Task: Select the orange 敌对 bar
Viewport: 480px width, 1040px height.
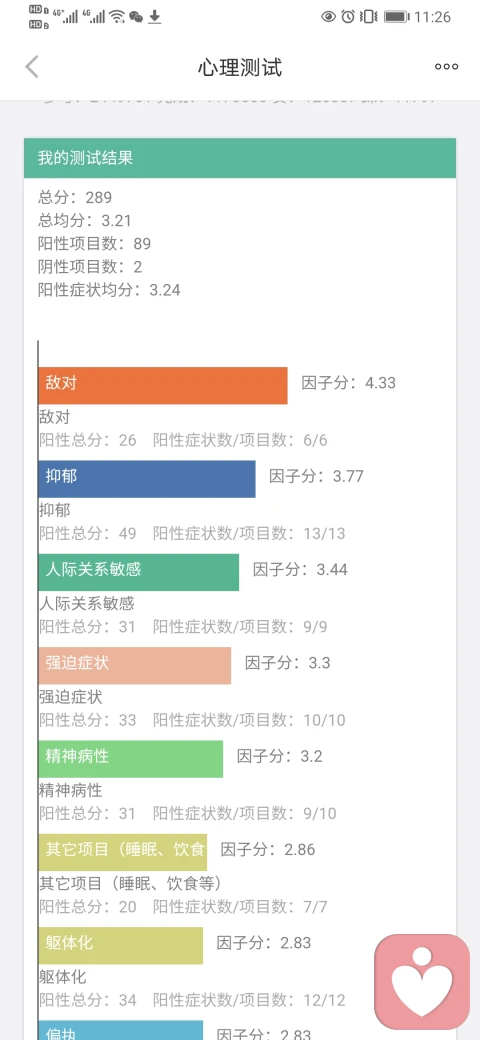Action: 163,385
